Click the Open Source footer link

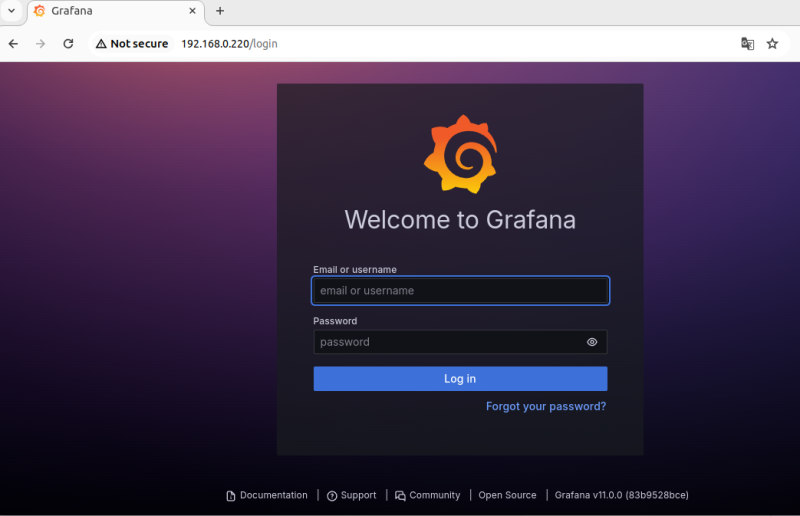coord(507,495)
